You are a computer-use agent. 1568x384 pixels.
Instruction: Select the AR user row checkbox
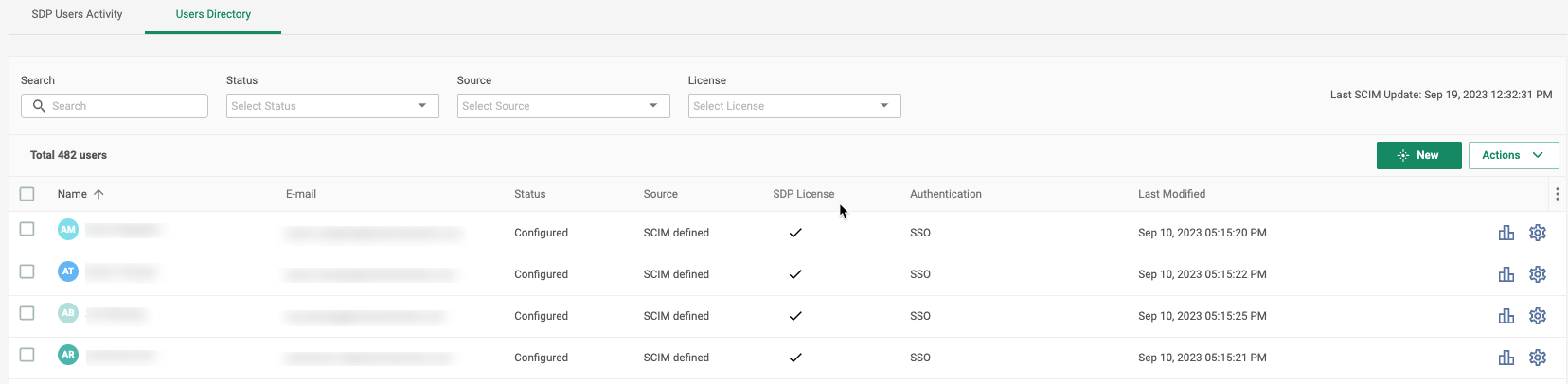[x=27, y=355]
